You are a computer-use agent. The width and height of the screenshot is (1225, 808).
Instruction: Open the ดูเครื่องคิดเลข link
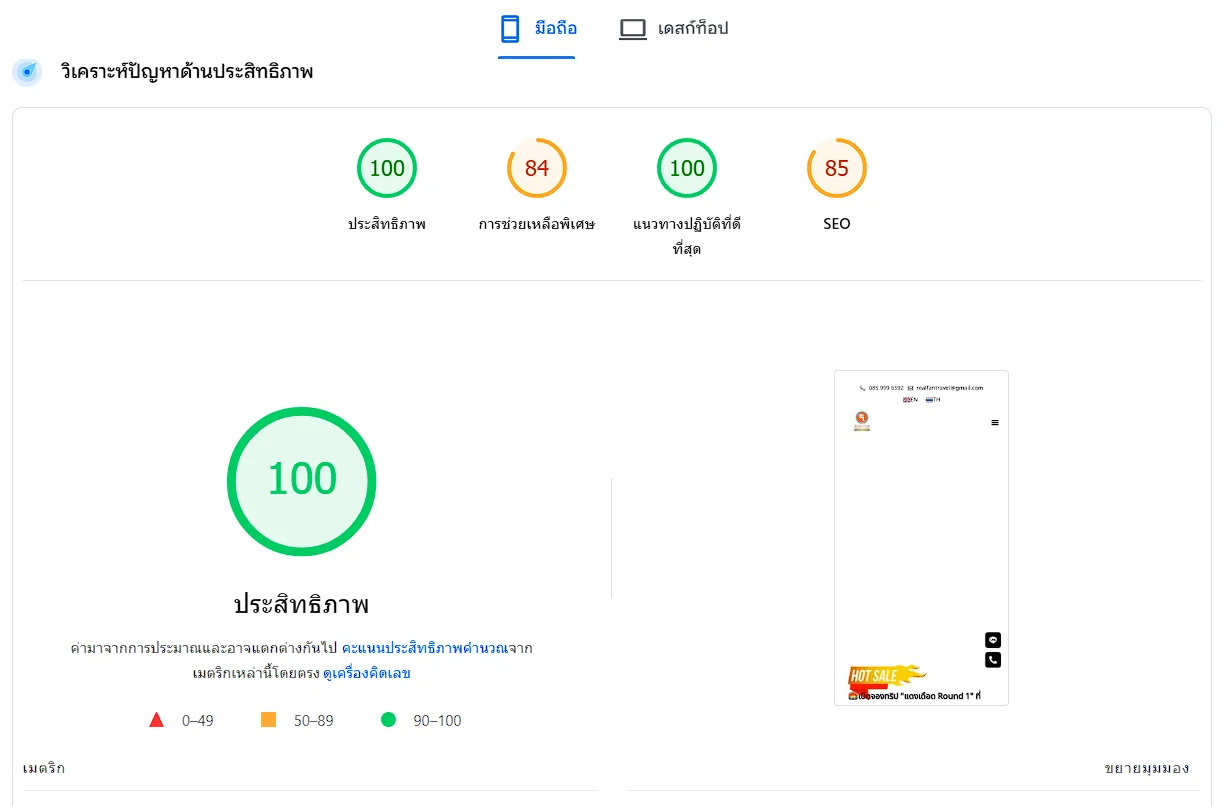(x=366, y=673)
